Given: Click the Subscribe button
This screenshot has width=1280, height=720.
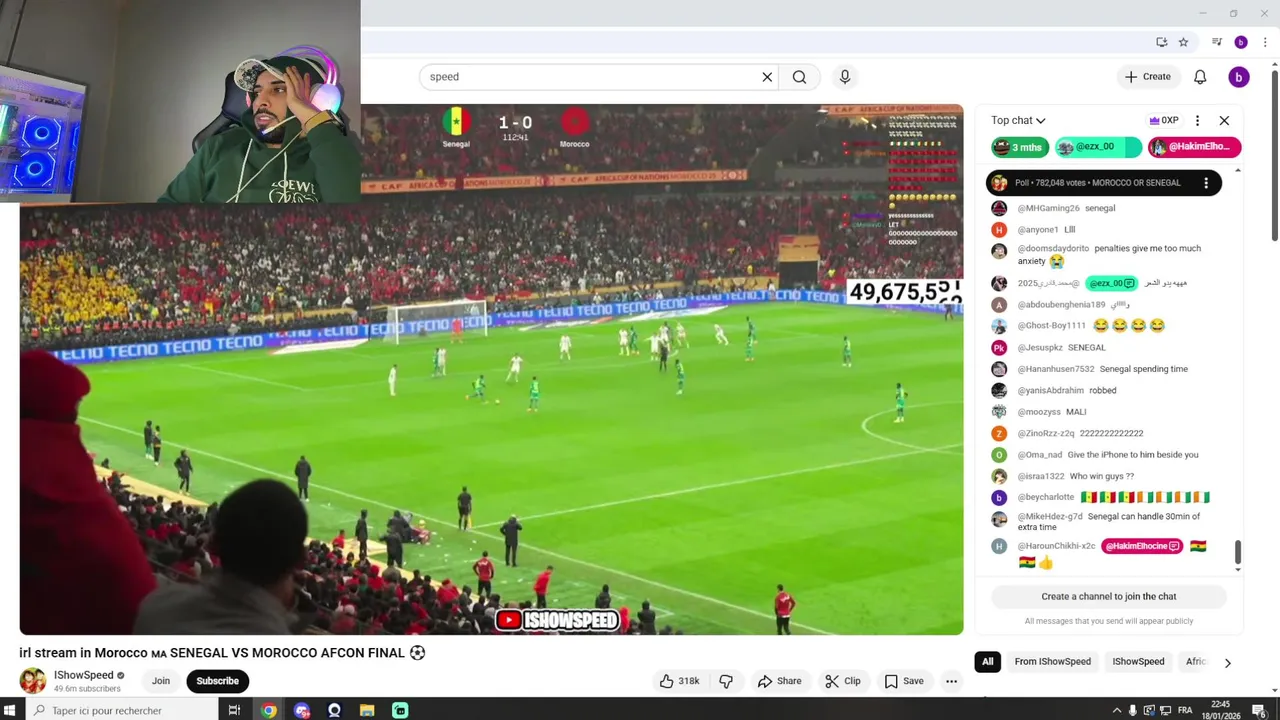Looking at the screenshot, I should click(x=217, y=681).
